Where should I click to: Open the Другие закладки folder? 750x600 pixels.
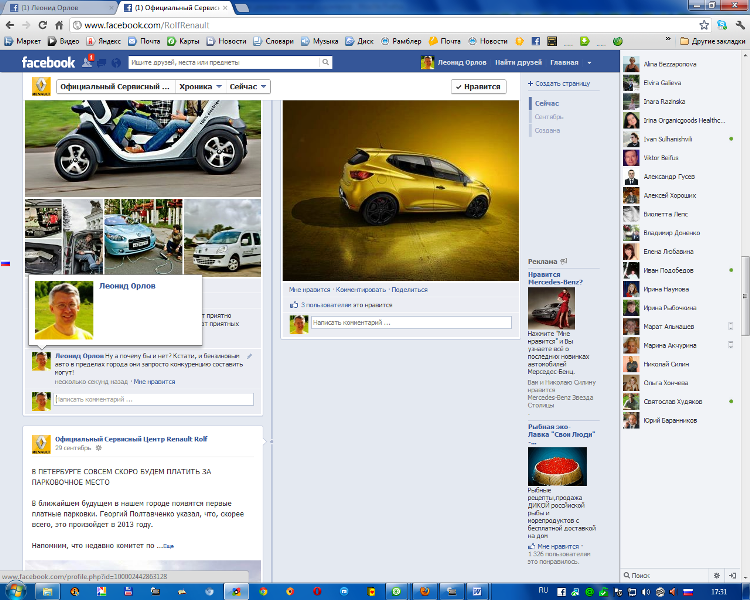pyautogui.click(x=712, y=41)
